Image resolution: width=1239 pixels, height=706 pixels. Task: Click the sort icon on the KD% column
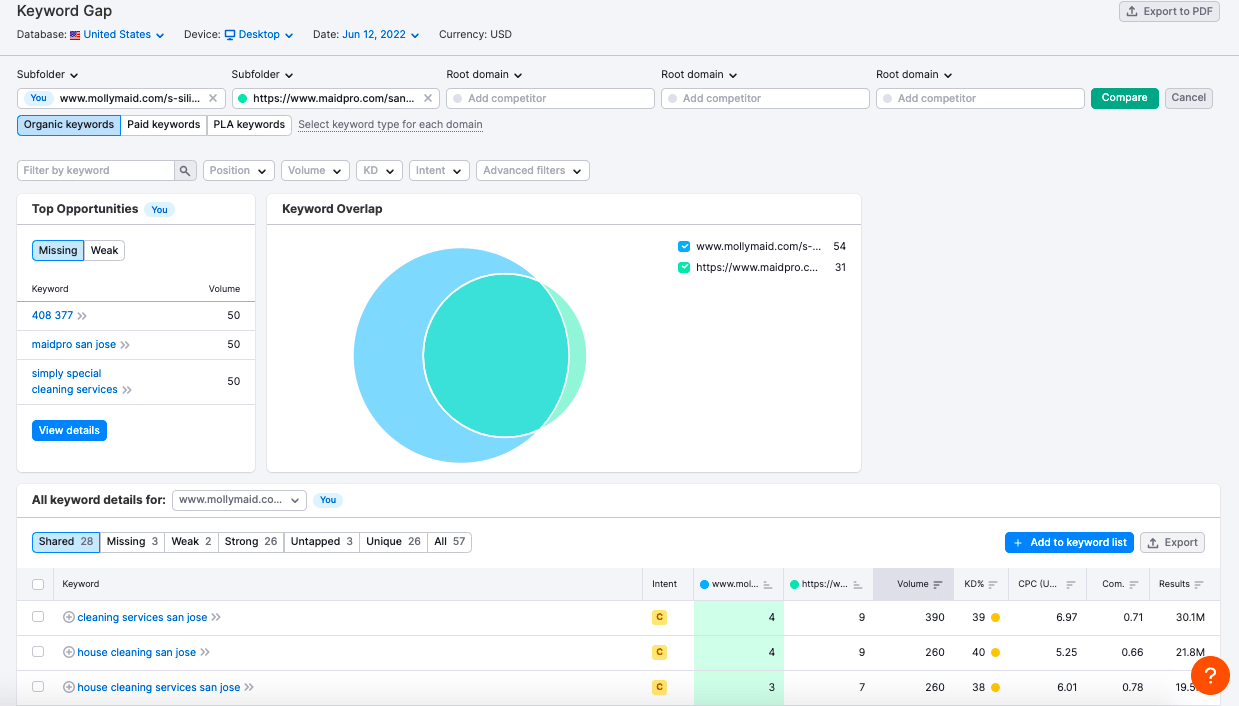pyautogui.click(x=992, y=584)
